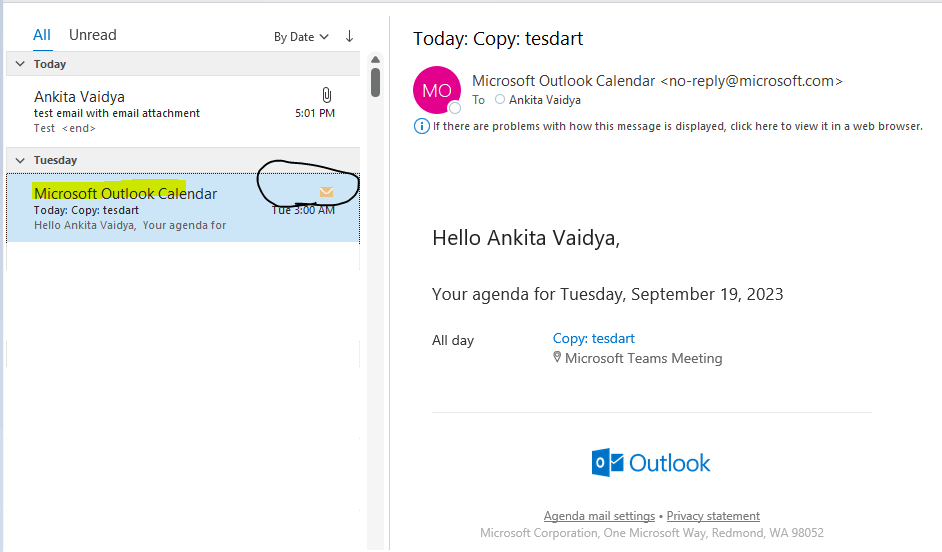Click the message list scrollbar up arrow
This screenshot has height=552, width=942.
(375, 58)
